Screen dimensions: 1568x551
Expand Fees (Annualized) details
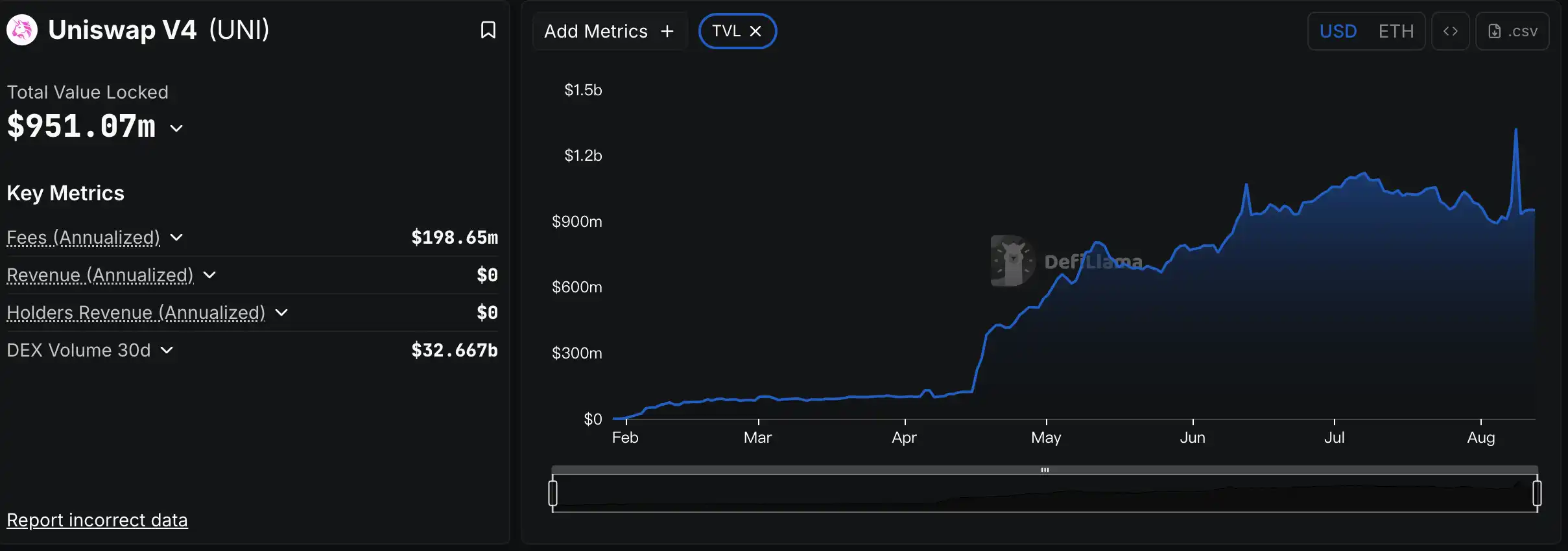coord(176,237)
